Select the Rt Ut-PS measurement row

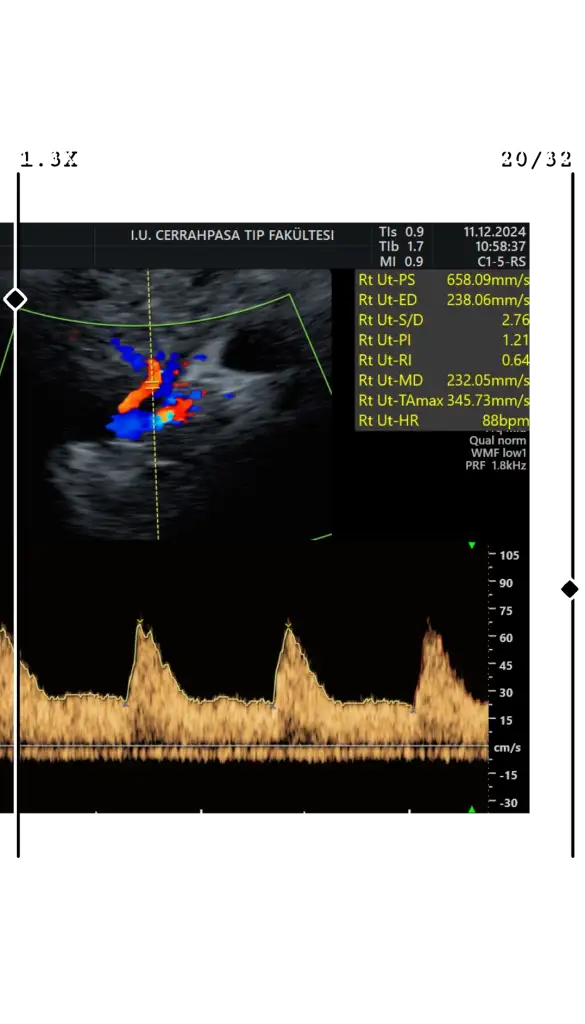(443, 280)
